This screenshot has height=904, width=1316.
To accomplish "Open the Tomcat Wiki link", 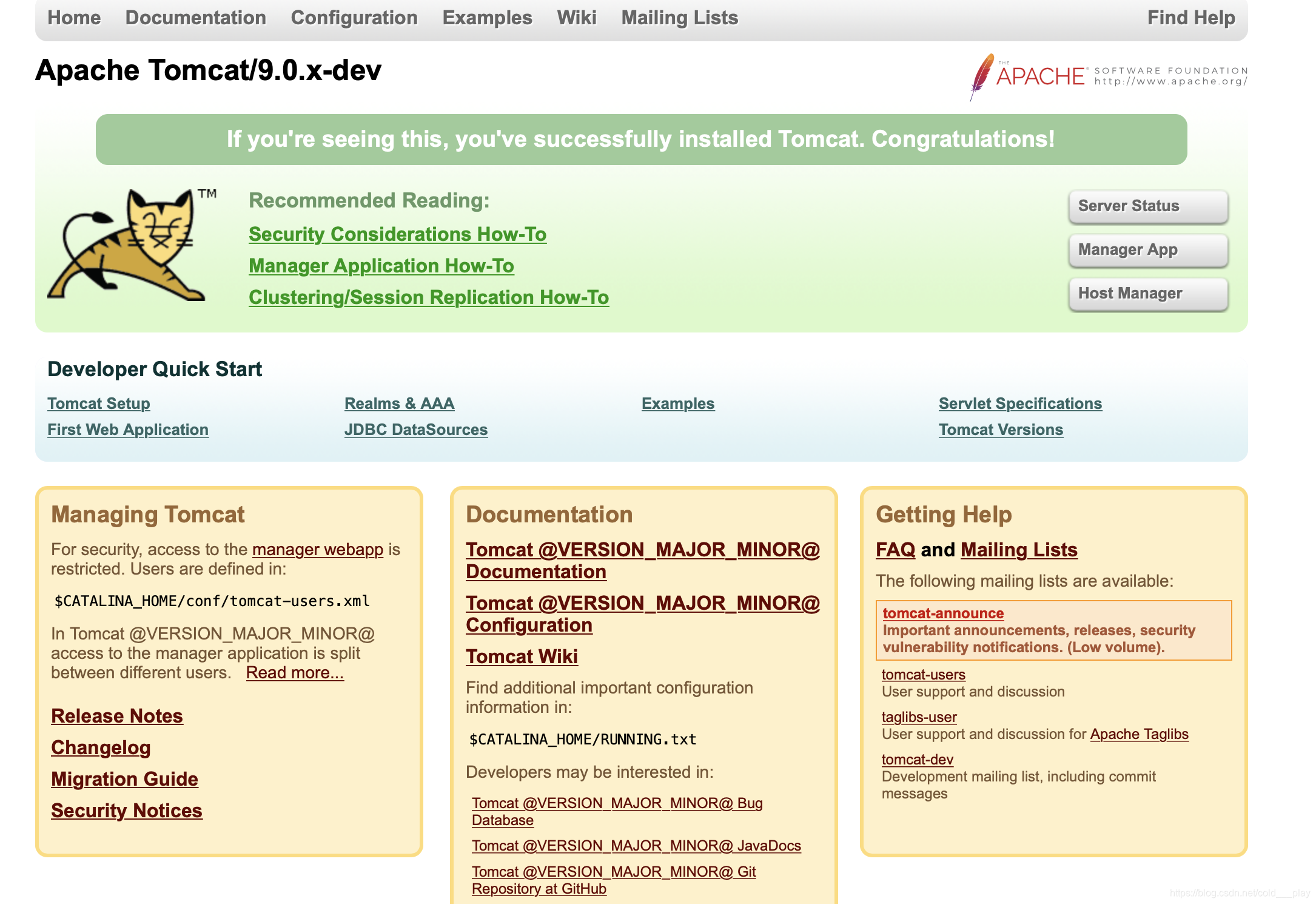I will tap(522, 656).
